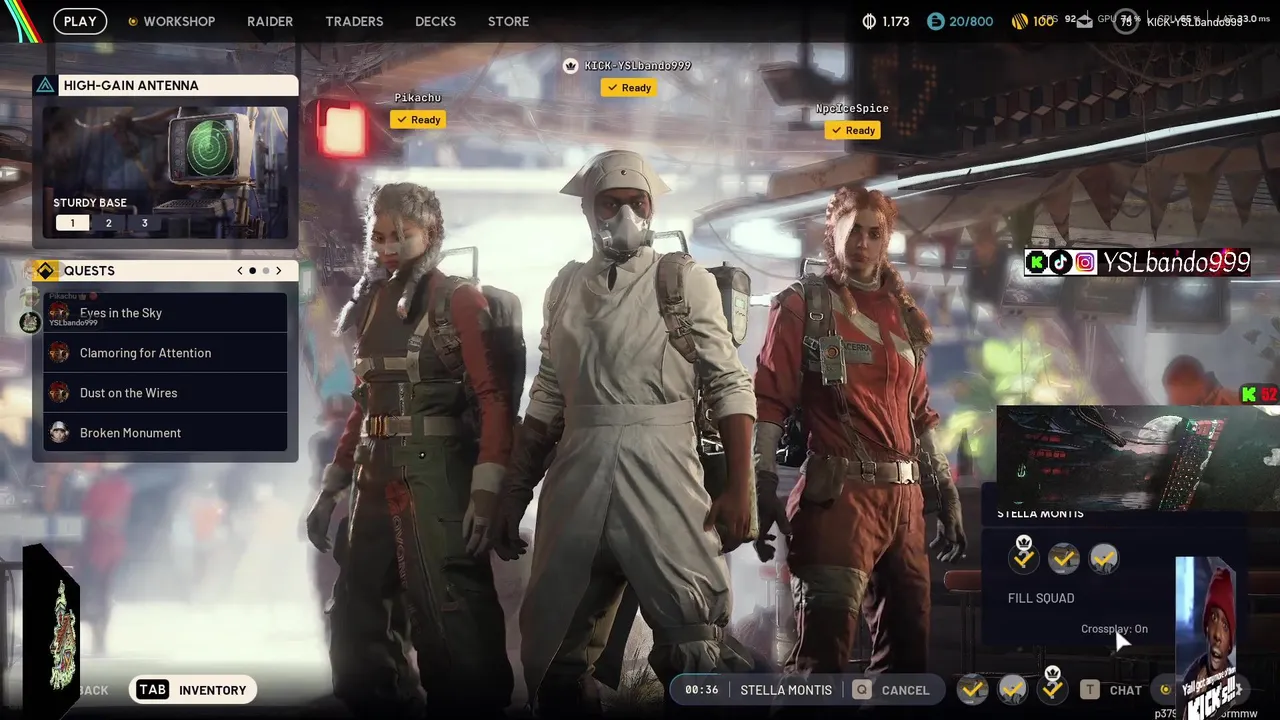The width and height of the screenshot is (1280, 720).
Task: Open the Broken Monument quest
Action: (x=165, y=432)
